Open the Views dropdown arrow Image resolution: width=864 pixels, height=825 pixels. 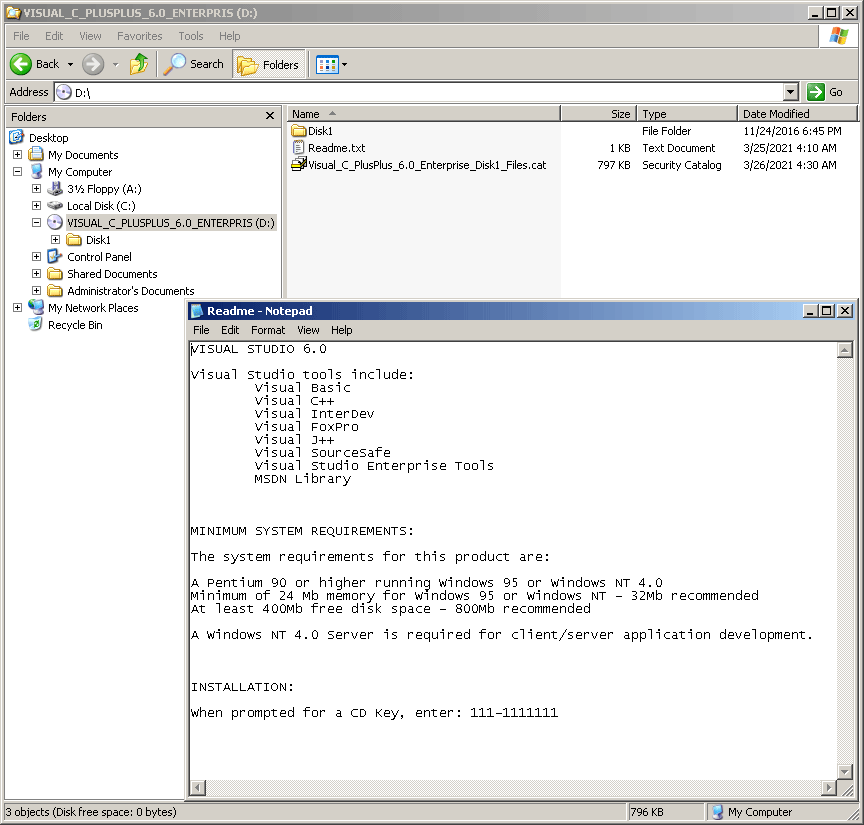pos(345,64)
